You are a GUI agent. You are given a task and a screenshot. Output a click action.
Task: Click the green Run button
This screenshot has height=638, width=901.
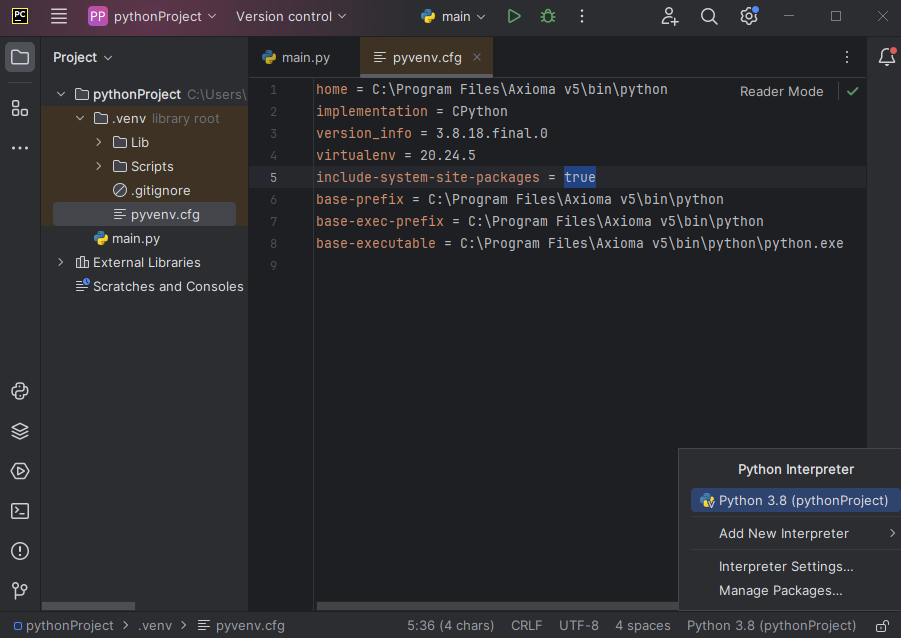[514, 16]
